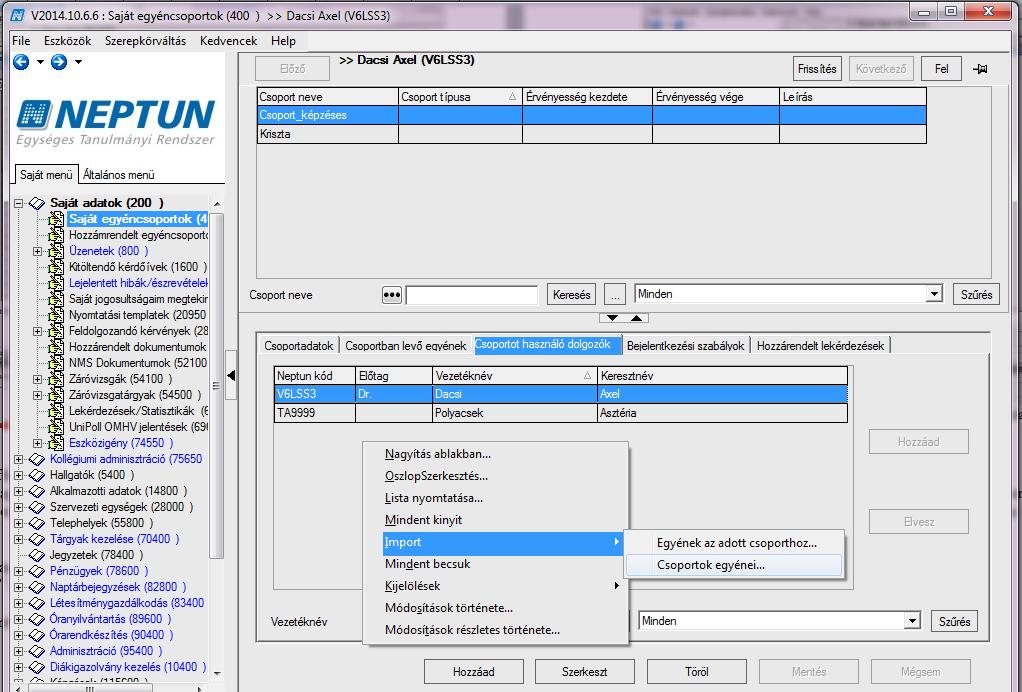
Task: Click the ellipsis button next to Keresés
Action: point(615,295)
